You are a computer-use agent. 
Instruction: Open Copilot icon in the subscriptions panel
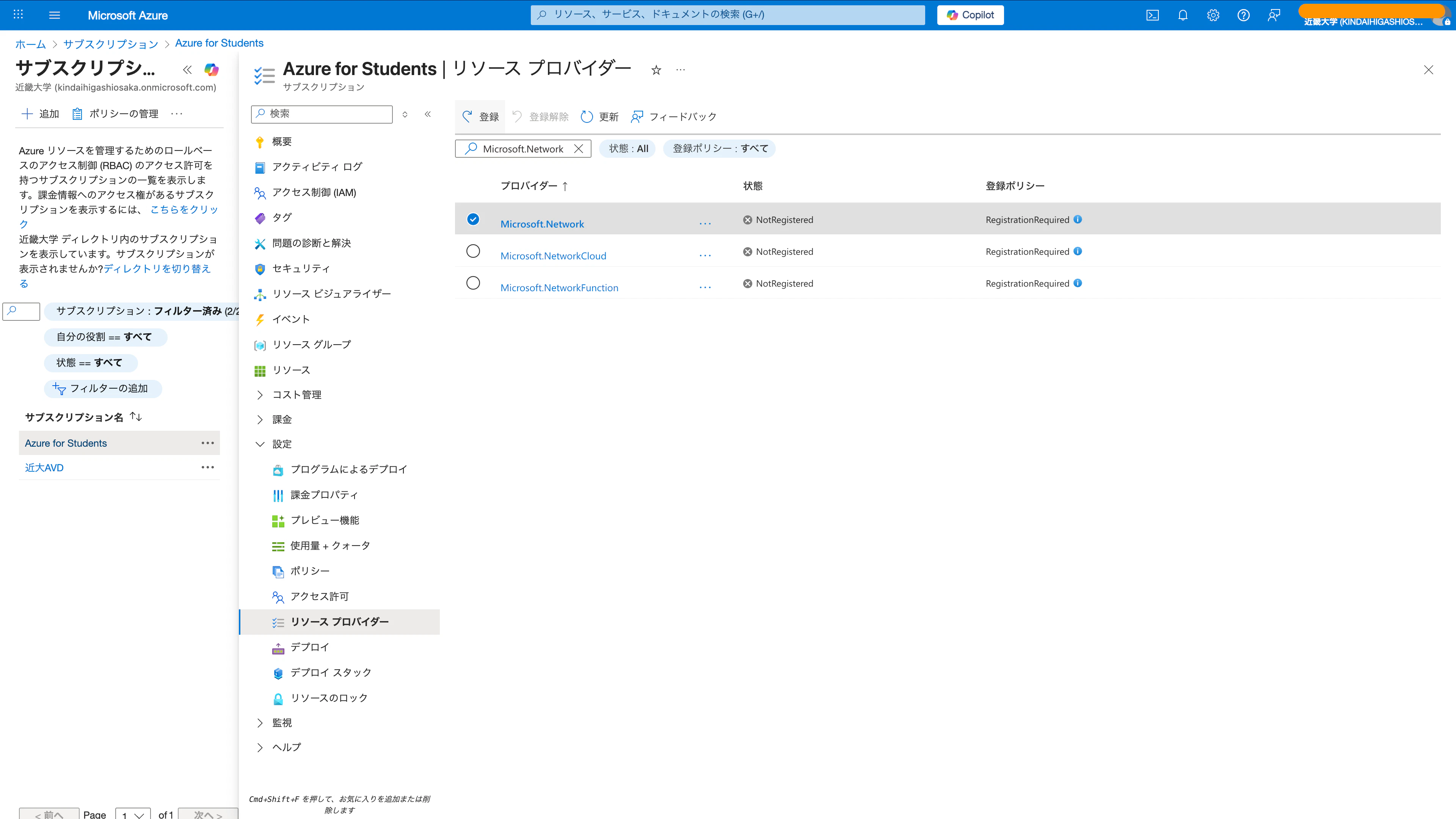tap(212, 70)
